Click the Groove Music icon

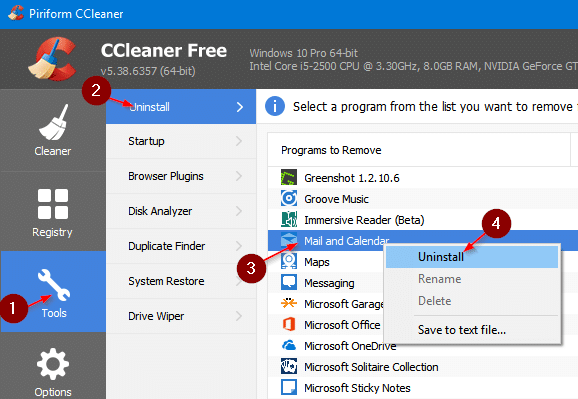point(289,198)
